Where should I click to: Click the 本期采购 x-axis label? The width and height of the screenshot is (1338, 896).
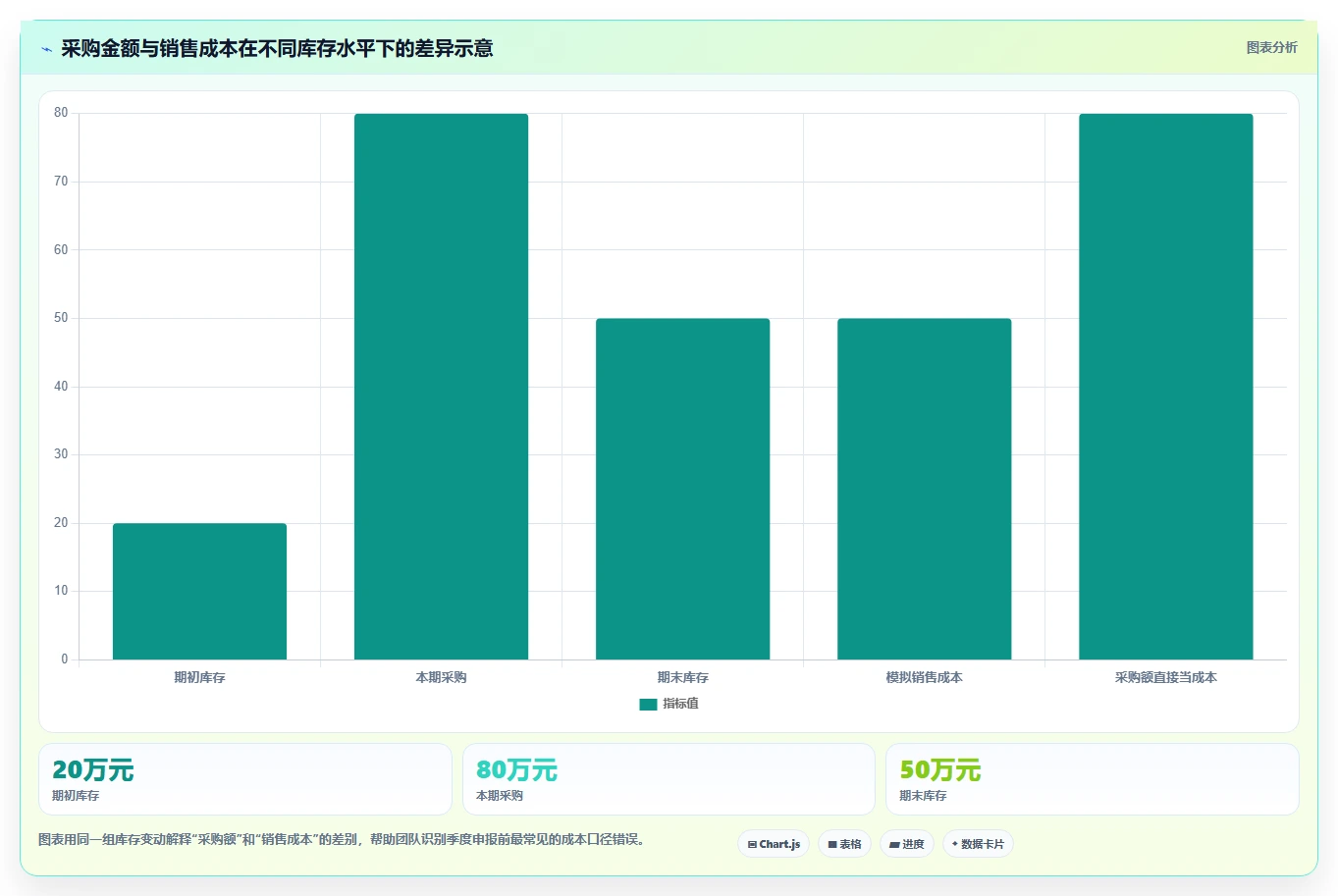[441, 677]
